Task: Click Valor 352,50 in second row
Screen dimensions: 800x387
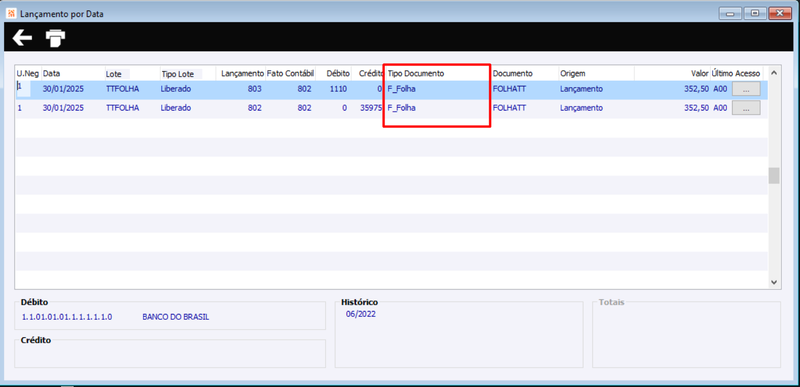Action: click(x=696, y=108)
